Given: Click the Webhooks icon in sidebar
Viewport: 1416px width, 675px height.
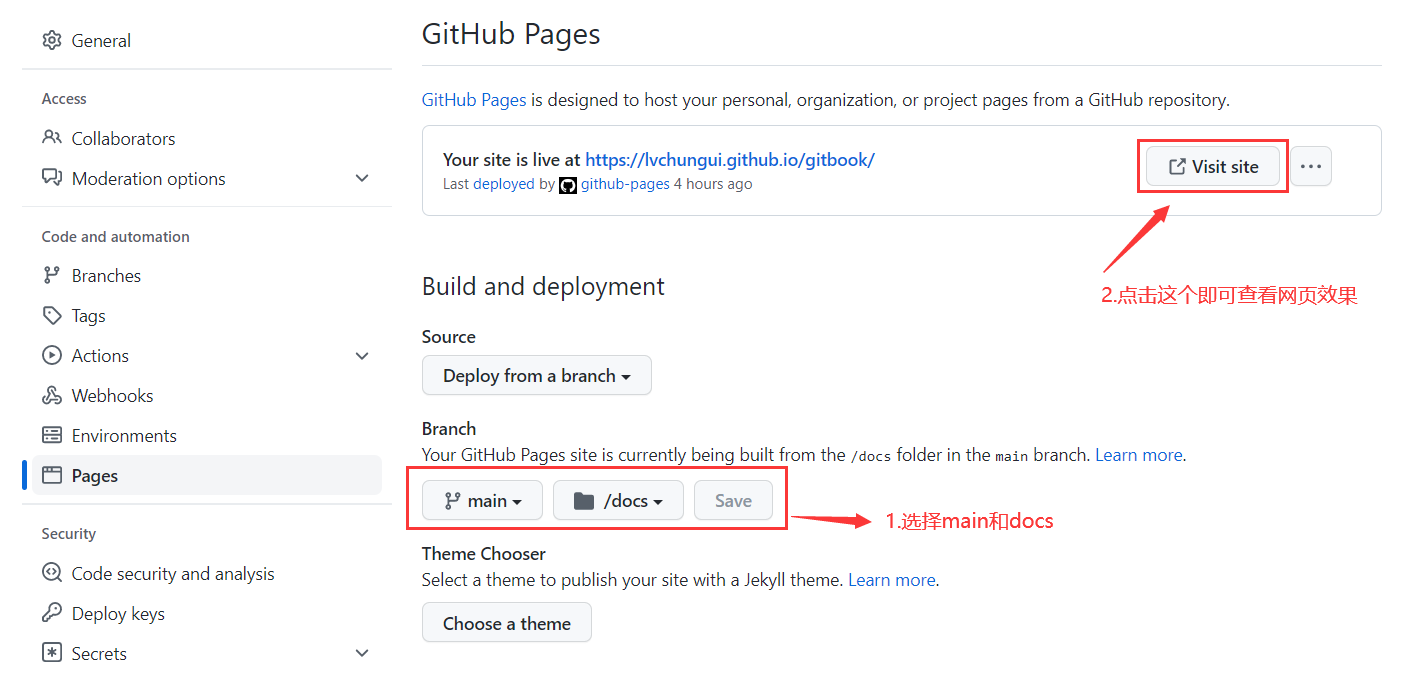Looking at the screenshot, I should point(52,395).
